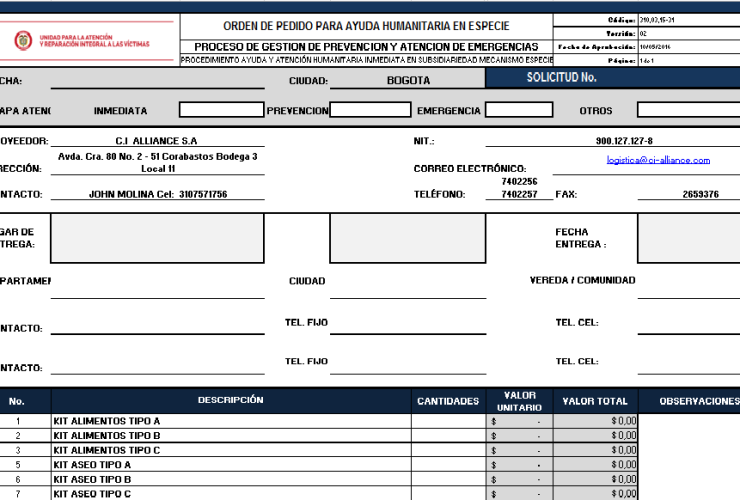Check the box next to PREVENCION

click(370, 110)
